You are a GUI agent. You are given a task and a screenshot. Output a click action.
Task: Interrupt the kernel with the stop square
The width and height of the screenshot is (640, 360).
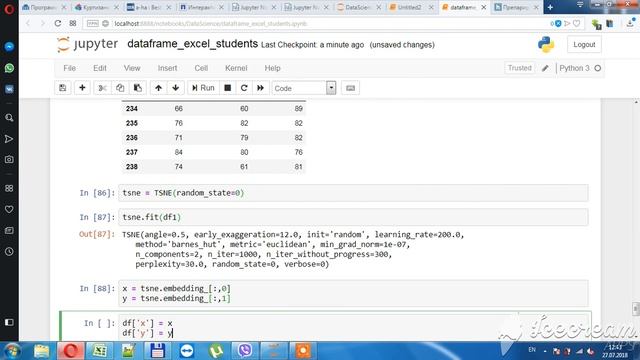[x=228, y=88]
